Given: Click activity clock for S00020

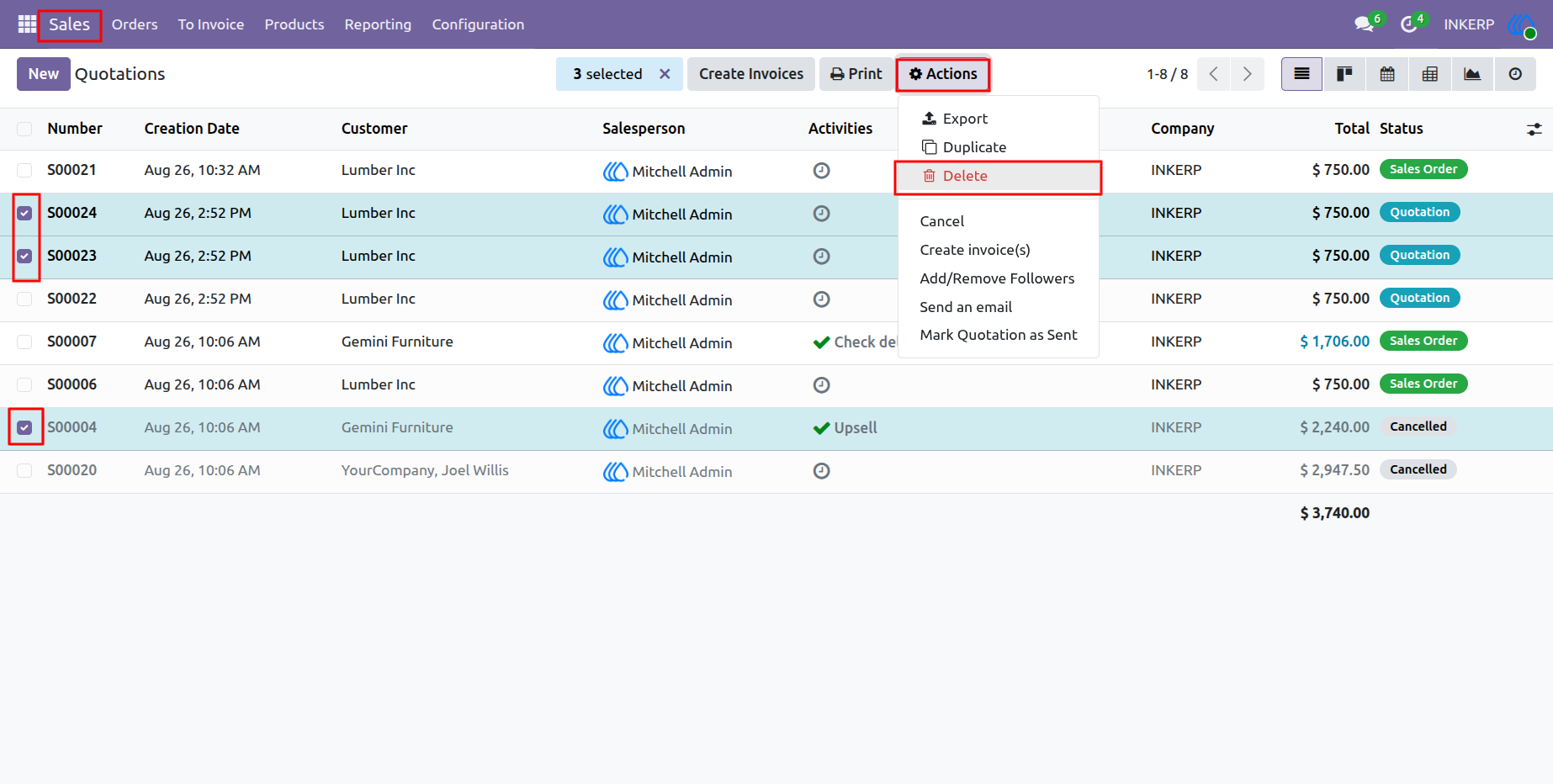Looking at the screenshot, I should [x=822, y=471].
